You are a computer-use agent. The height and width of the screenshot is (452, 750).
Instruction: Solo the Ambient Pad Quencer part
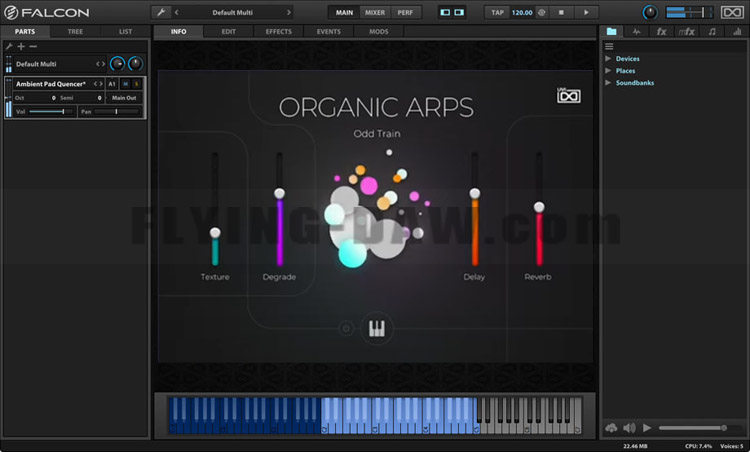(137, 84)
